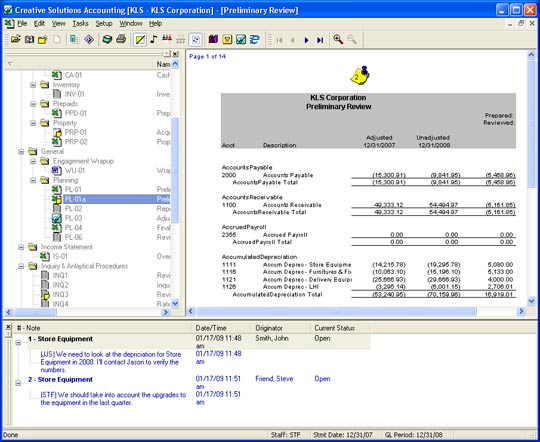Collapse the Inventory folder in tree

coord(33,85)
